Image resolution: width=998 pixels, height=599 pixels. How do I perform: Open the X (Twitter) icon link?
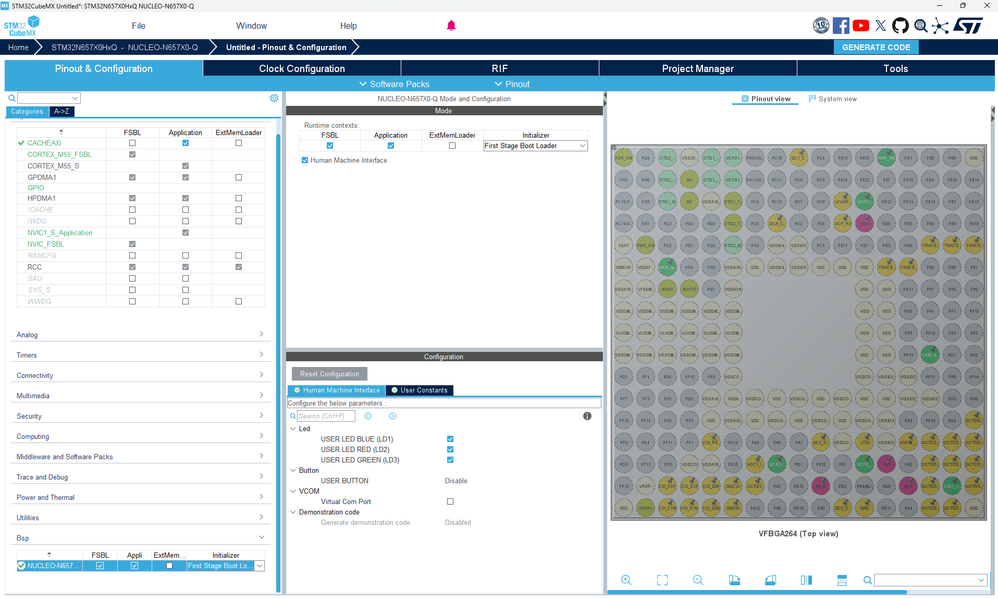[880, 25]
